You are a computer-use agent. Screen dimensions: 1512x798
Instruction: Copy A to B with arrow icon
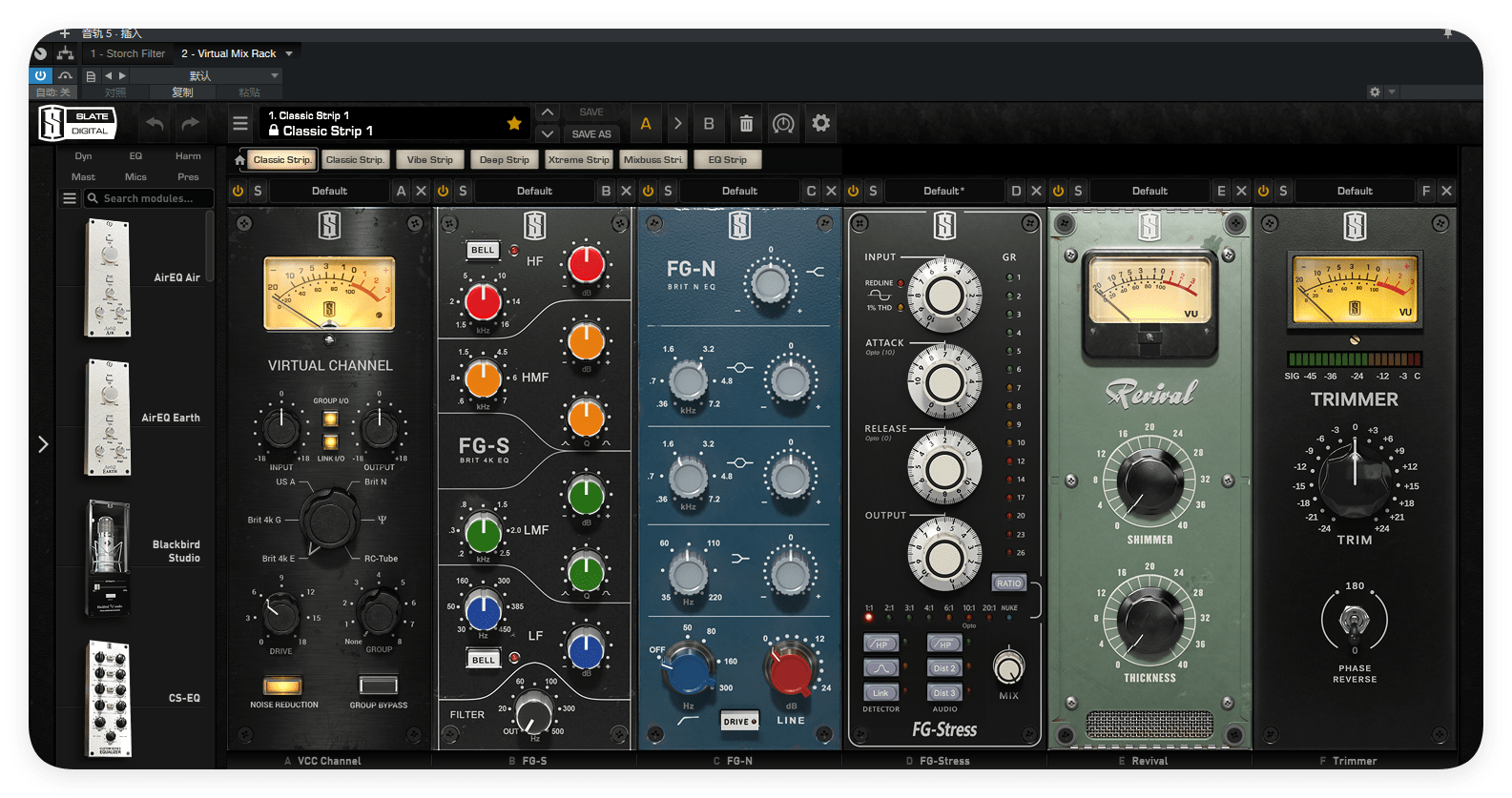(677, 124)
